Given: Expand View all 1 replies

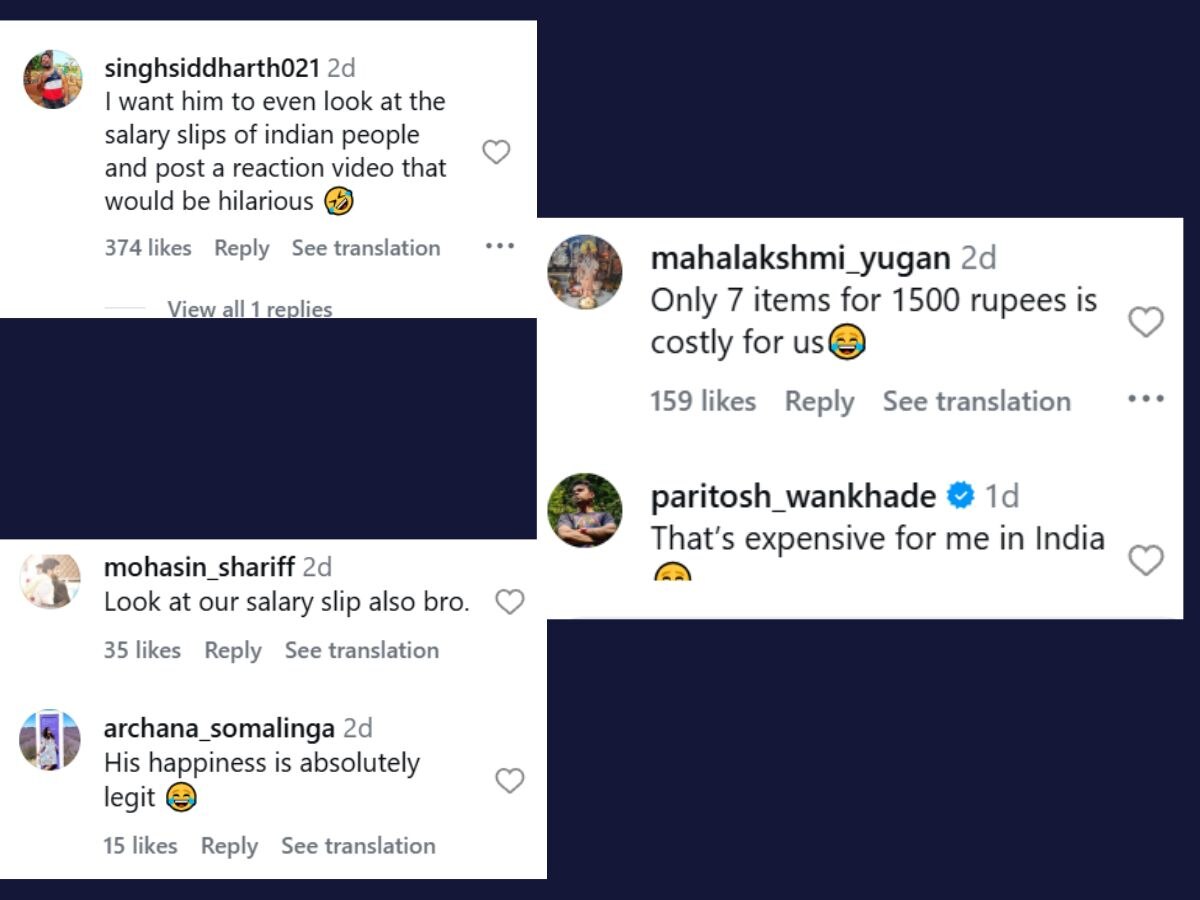Looking at the screenshot, I should coord(249,309).
